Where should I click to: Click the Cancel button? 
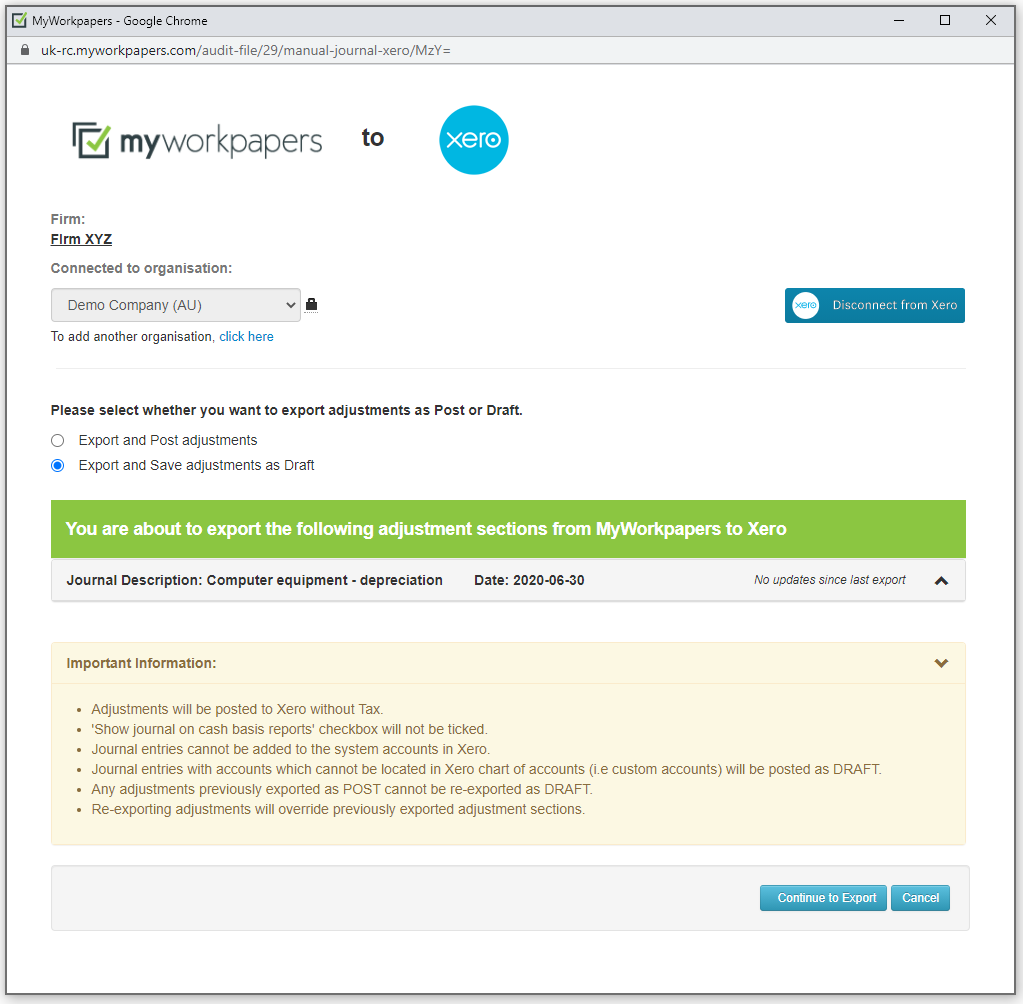tap(920, 898)
